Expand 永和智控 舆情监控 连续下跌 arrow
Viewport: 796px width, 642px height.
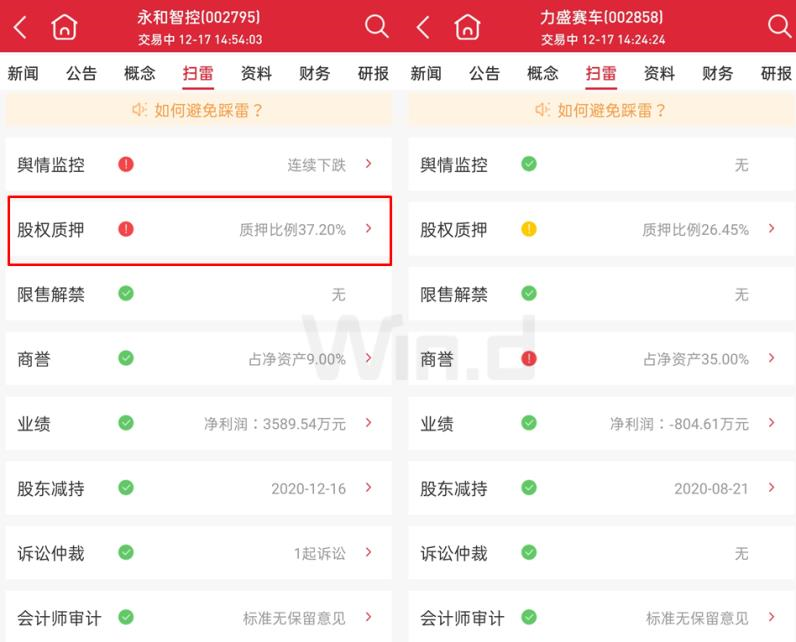click(x=369, y=163)
